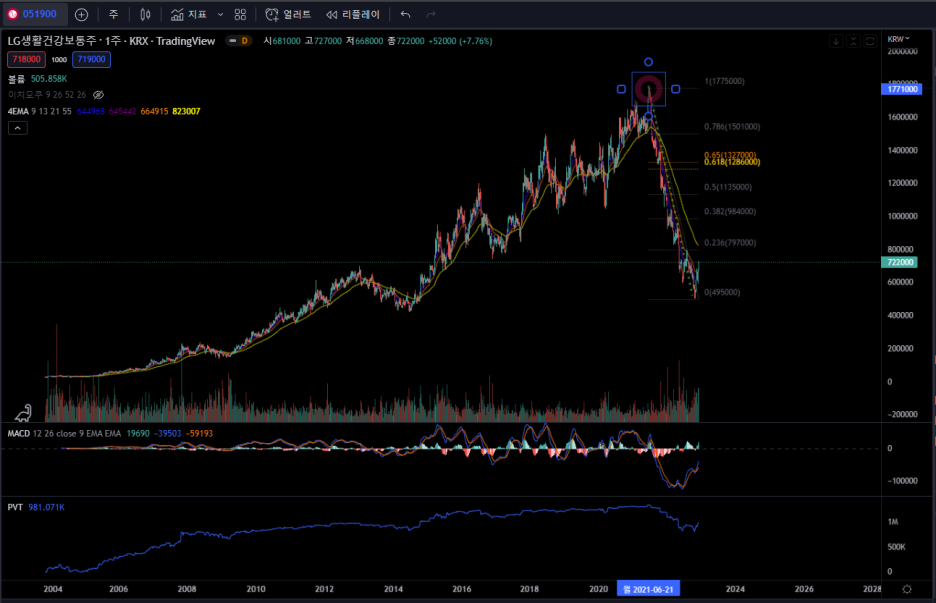Screen dimensions: 936x603
Task: Click the redo arrow
Action: (430, 14)
